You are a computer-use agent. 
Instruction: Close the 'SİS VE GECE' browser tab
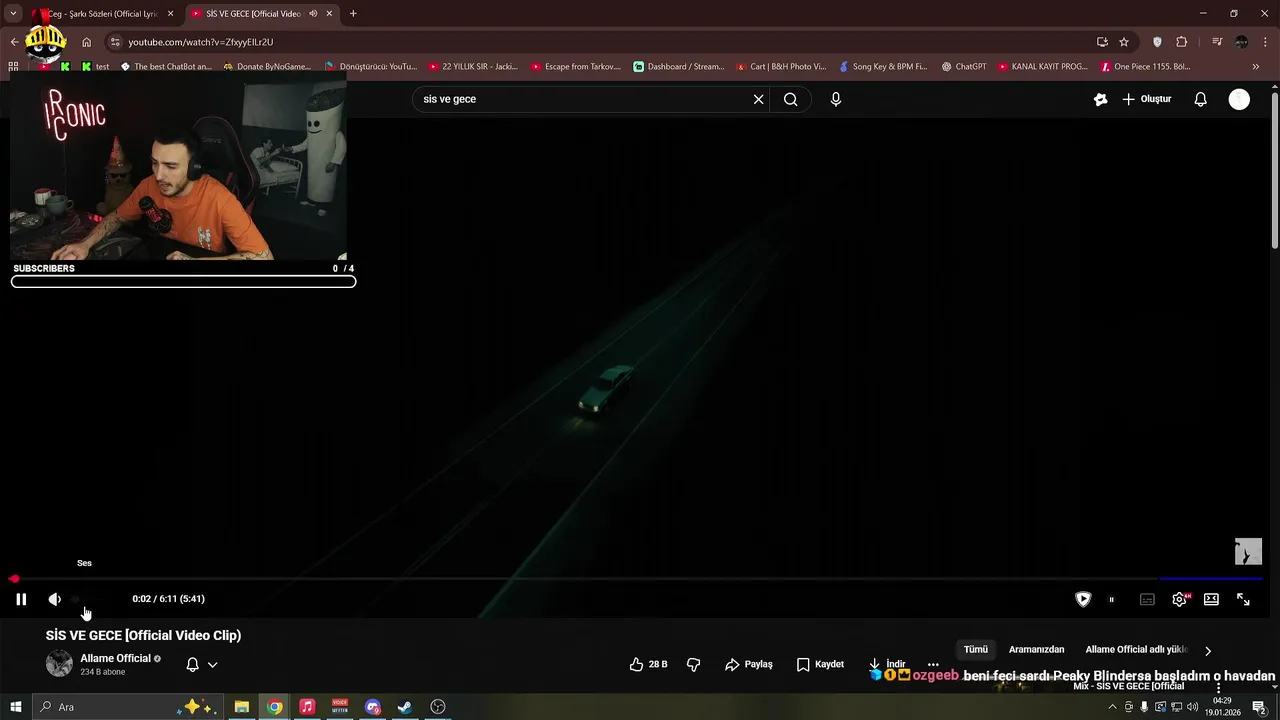click(x=329, y=14)
